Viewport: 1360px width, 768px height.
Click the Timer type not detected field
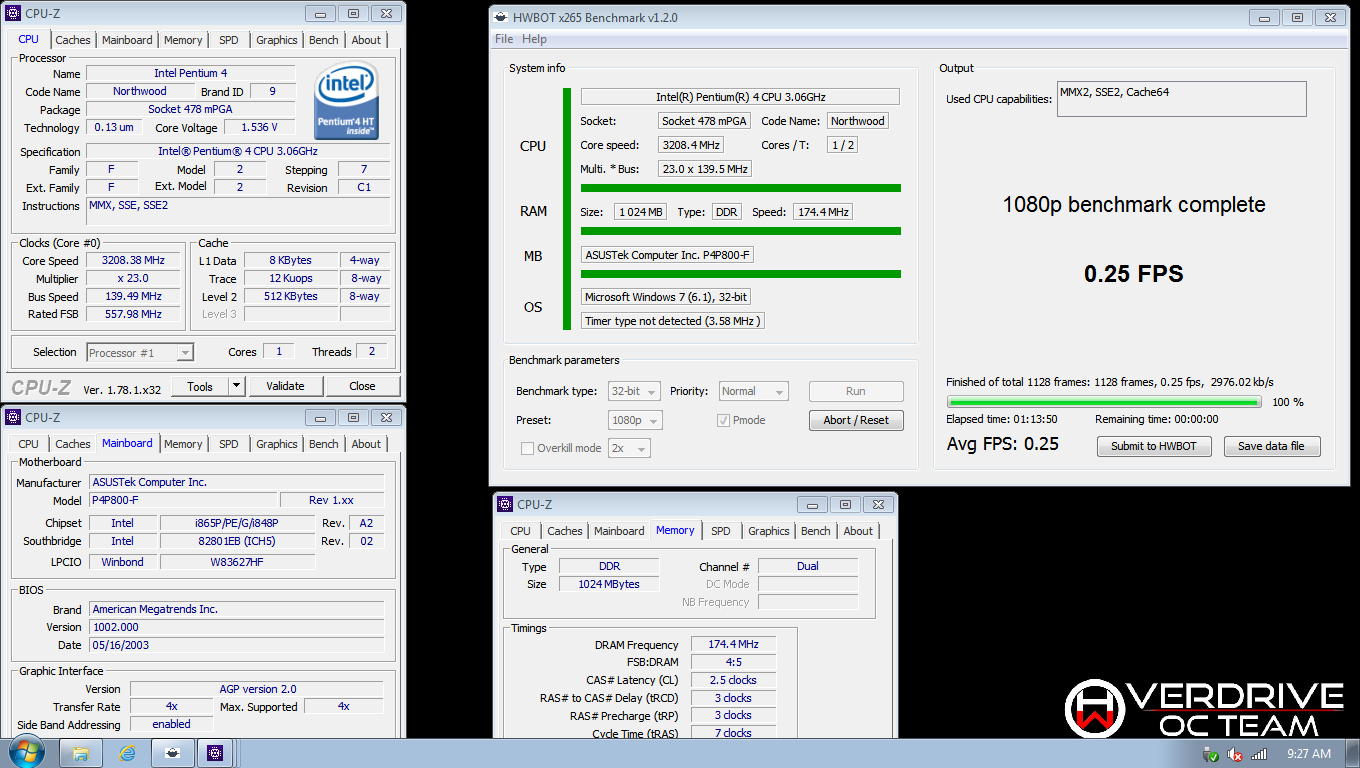pyautogui.click(x=673, y=321)
